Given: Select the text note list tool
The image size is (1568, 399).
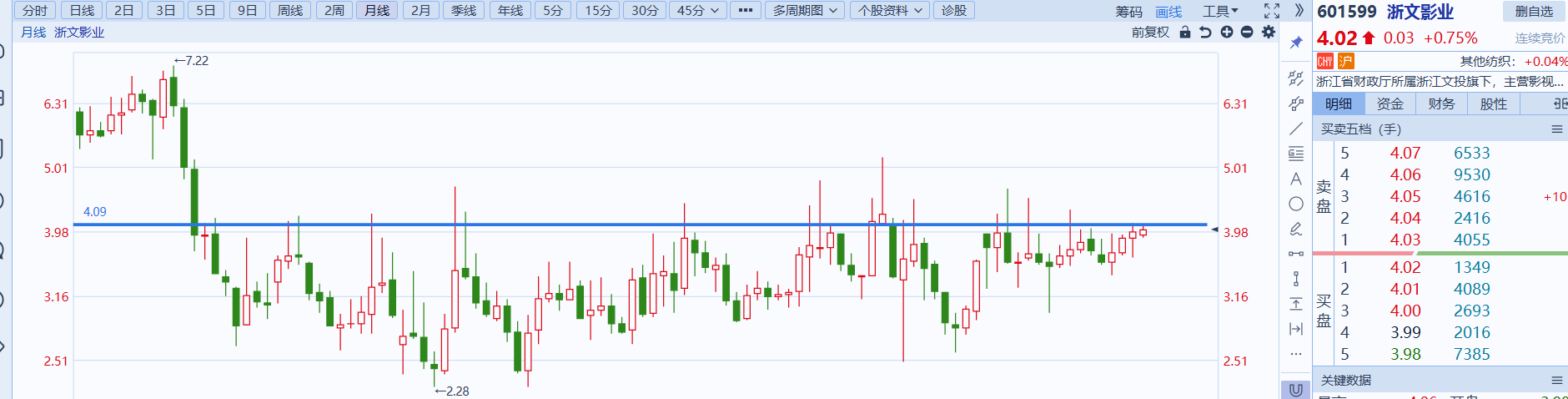Looking at the screenshot, I should (1295, 154).
